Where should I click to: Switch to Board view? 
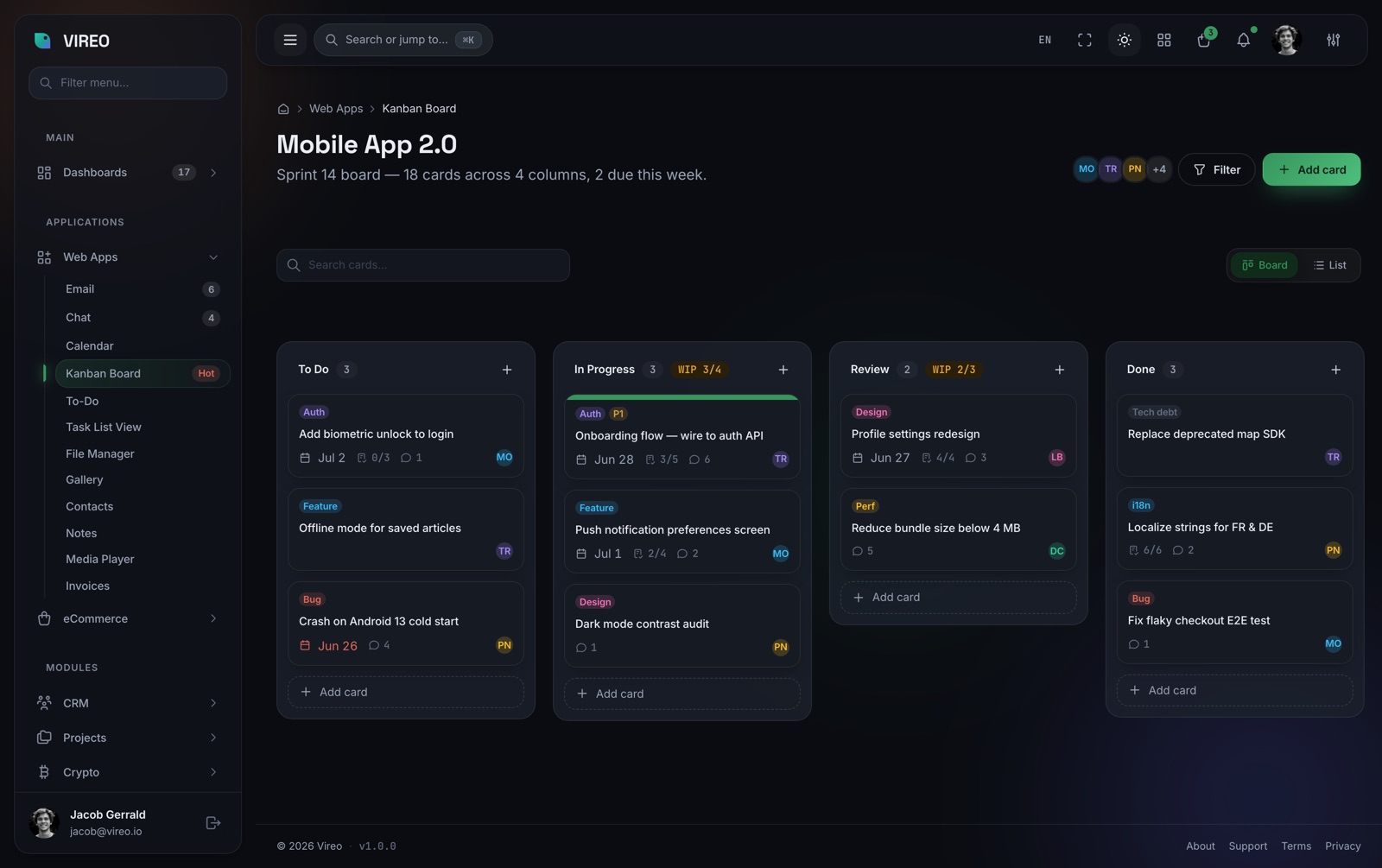(x=1265, y=265)
